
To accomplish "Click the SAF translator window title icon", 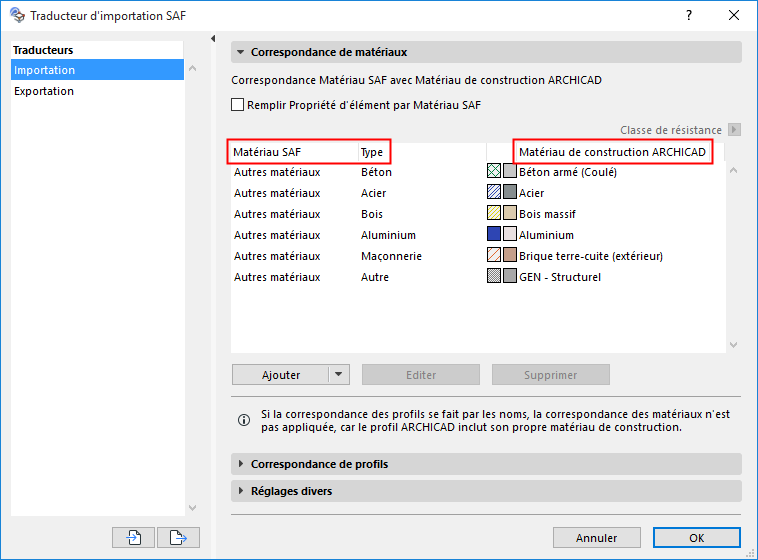I will click(x=17, y=15).
